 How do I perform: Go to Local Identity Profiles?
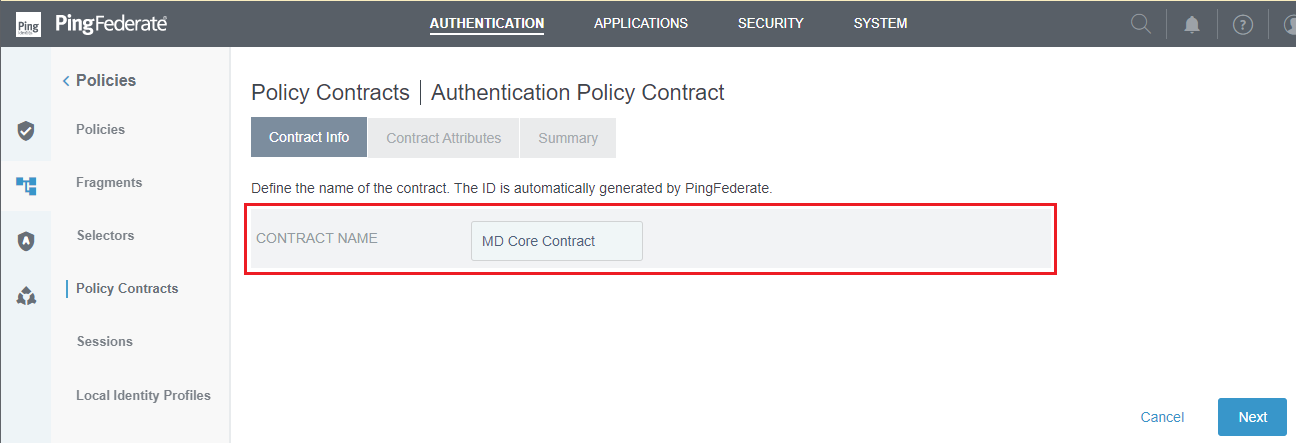click(x=143, y=395)
